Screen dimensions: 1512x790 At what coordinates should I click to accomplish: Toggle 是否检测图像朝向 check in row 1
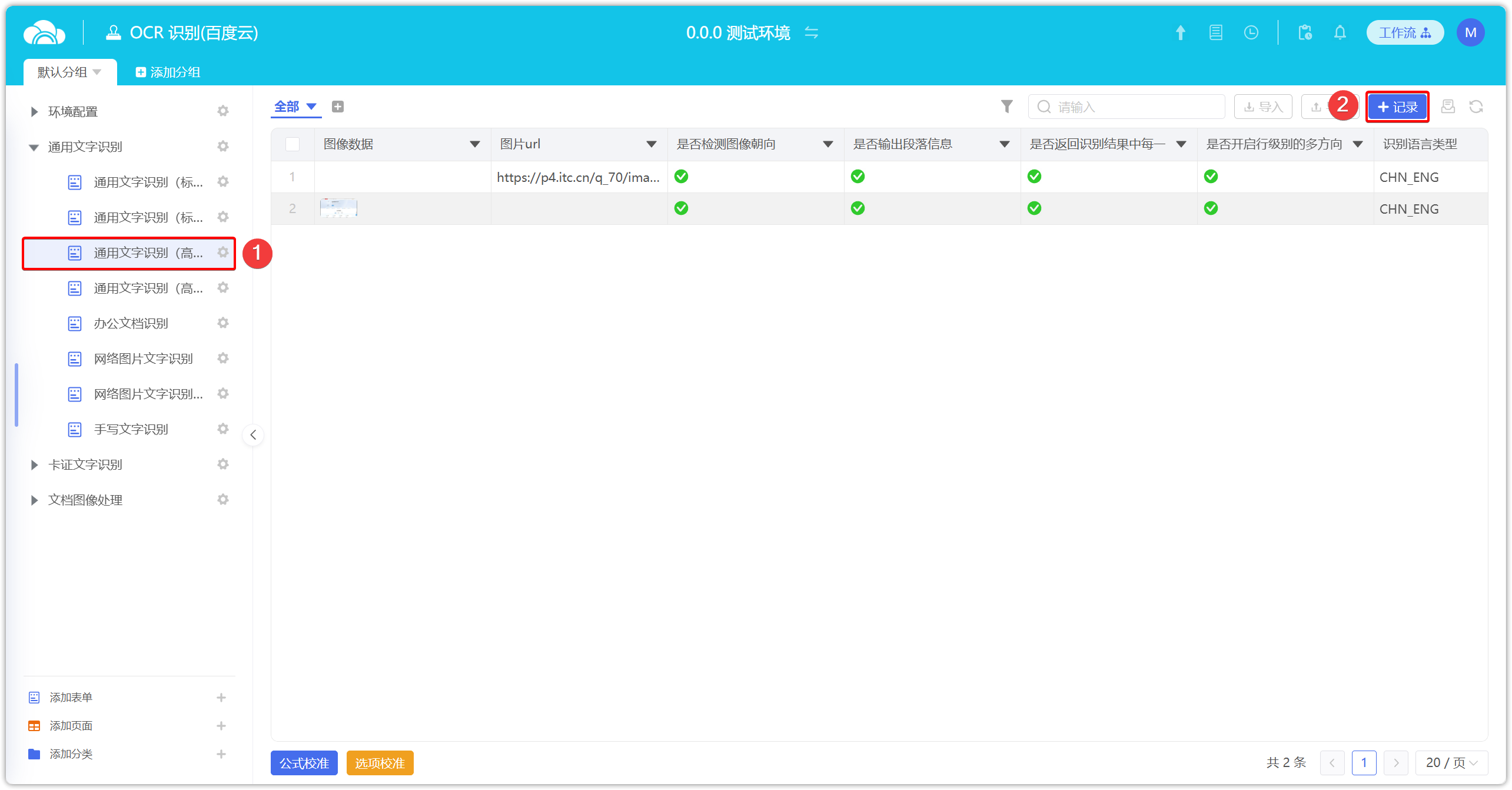tap(682, 177)
